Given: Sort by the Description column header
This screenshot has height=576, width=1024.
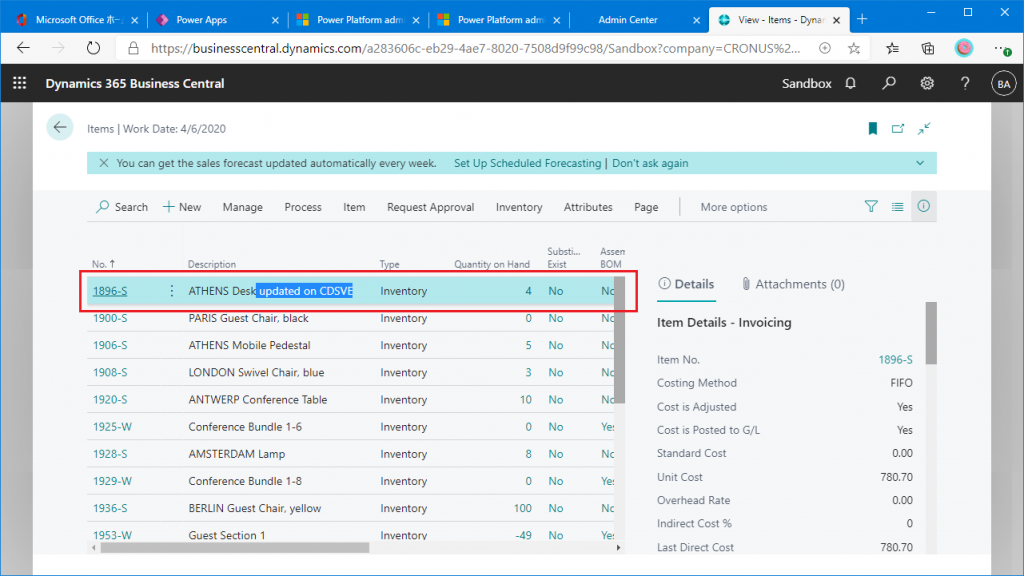Looking at the screenshot, I should point(212,264).
